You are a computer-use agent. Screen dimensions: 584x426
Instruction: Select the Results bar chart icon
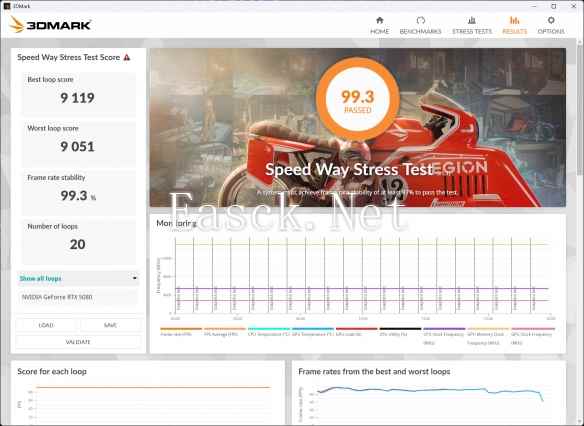tap(514, 20)
